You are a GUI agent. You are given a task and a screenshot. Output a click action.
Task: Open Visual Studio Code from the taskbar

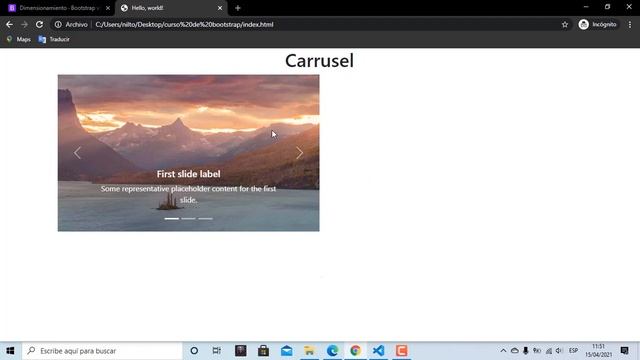click(x=378, y=351)
